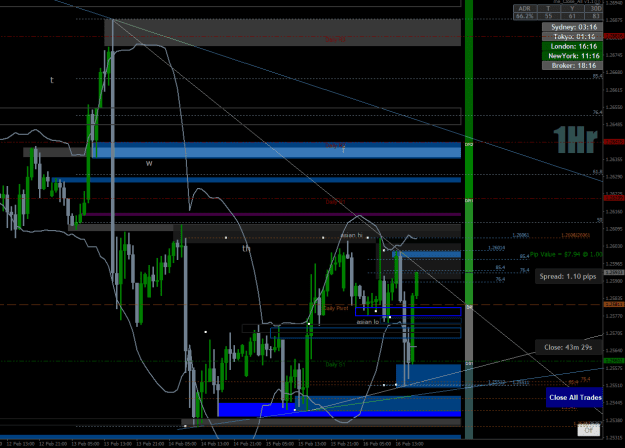Click the 15 Feb 13:00 time axis label

click(x=312, y=444)
